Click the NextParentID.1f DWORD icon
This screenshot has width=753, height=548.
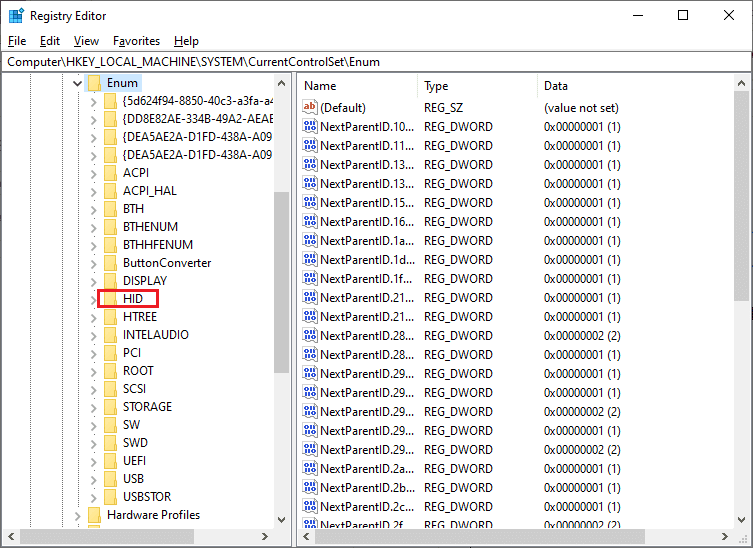[310, 278]
